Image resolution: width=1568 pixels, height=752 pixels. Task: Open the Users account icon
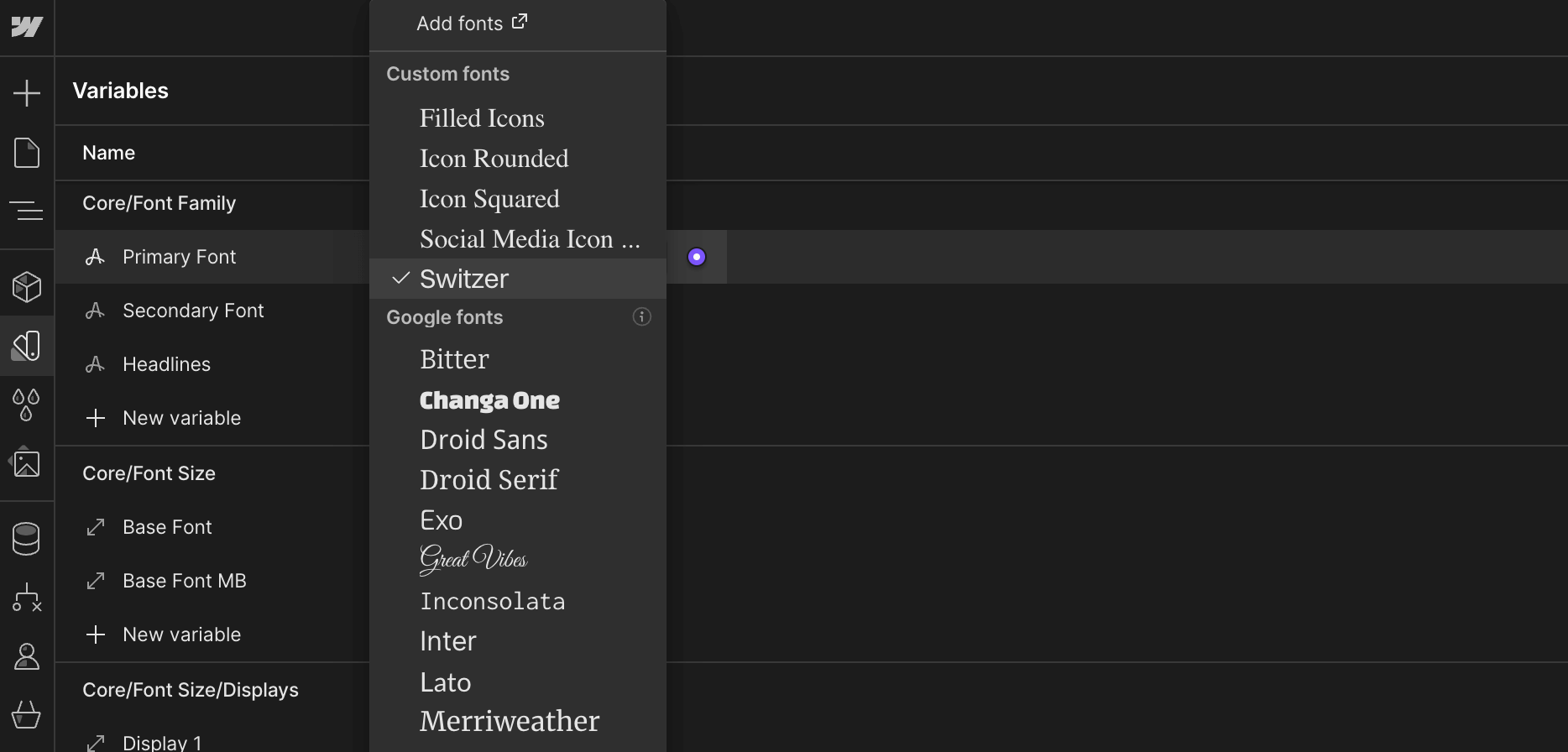tap(27, 656)
